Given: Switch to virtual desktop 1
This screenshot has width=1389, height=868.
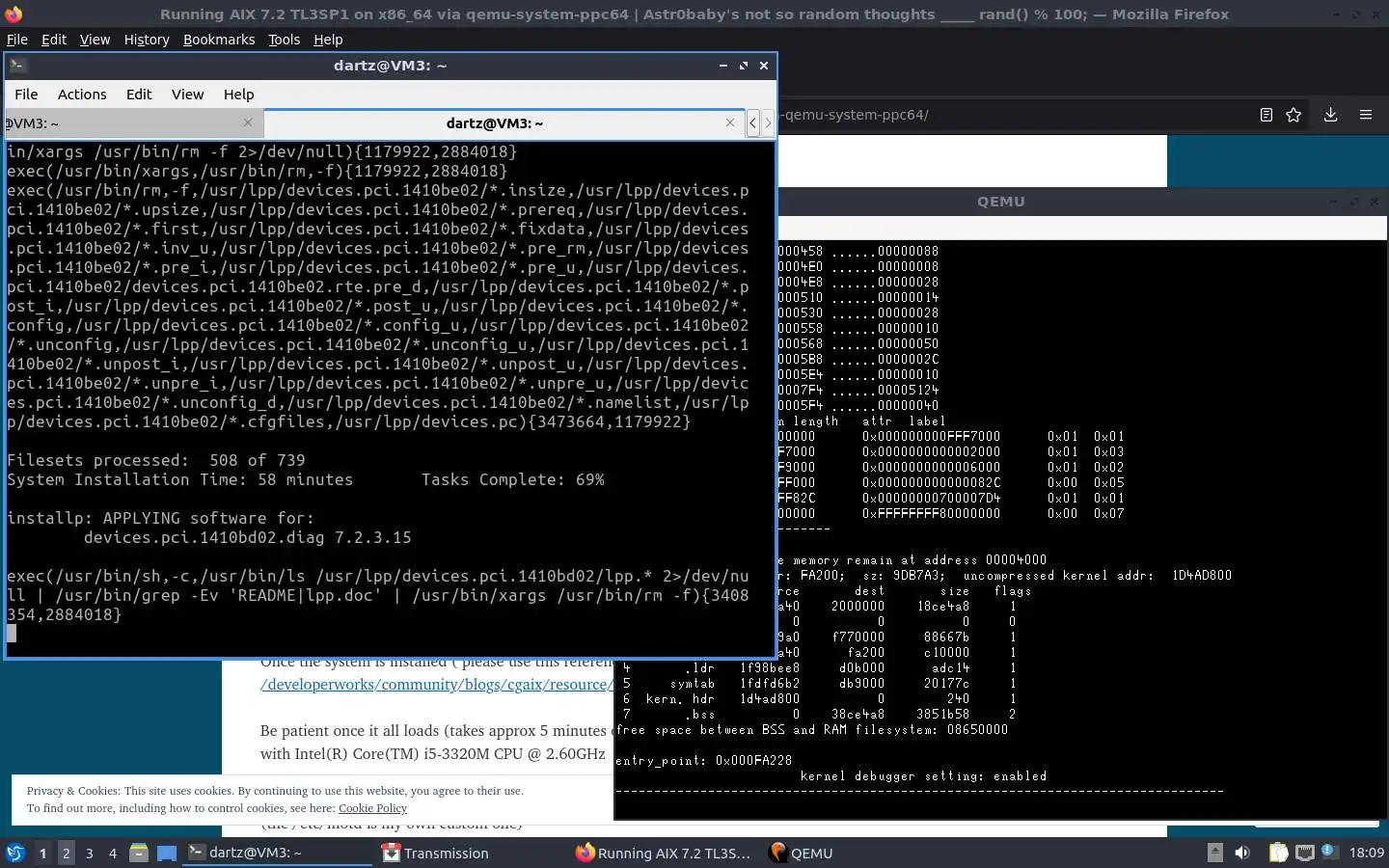Looking at the screenshot, I should (x=42, y=853).
